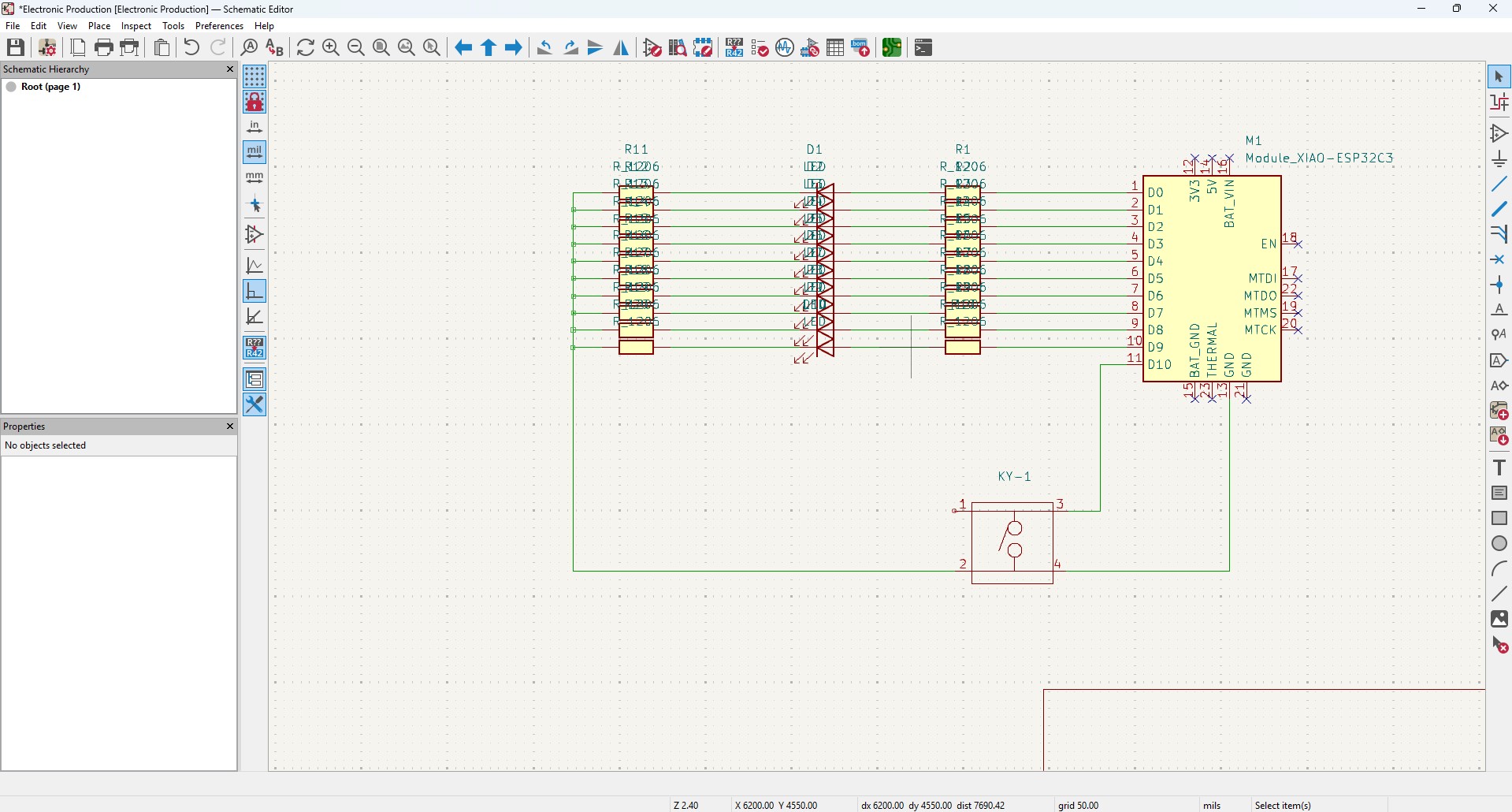This screenshot has height=812, width=1512.
Task: Mirror selection horizontally
Action: point(622,47)
